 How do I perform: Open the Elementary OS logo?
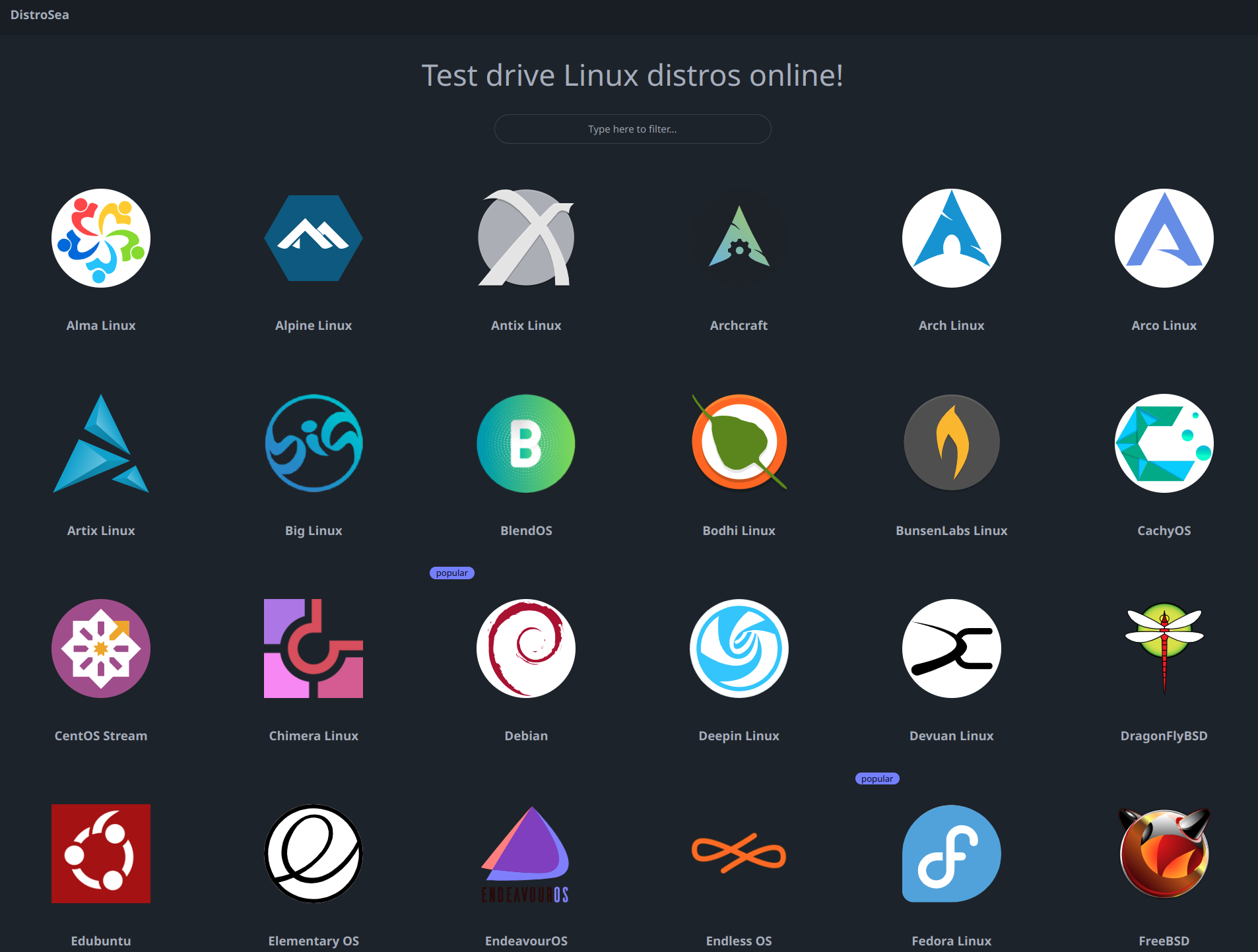[x=314, y=854]
